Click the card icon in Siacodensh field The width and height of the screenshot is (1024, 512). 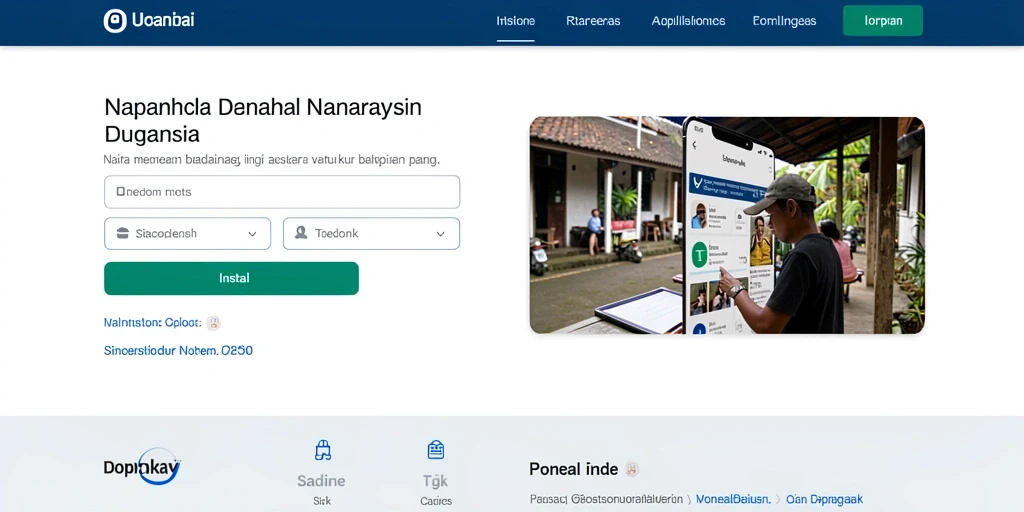[x=122, y=233]
